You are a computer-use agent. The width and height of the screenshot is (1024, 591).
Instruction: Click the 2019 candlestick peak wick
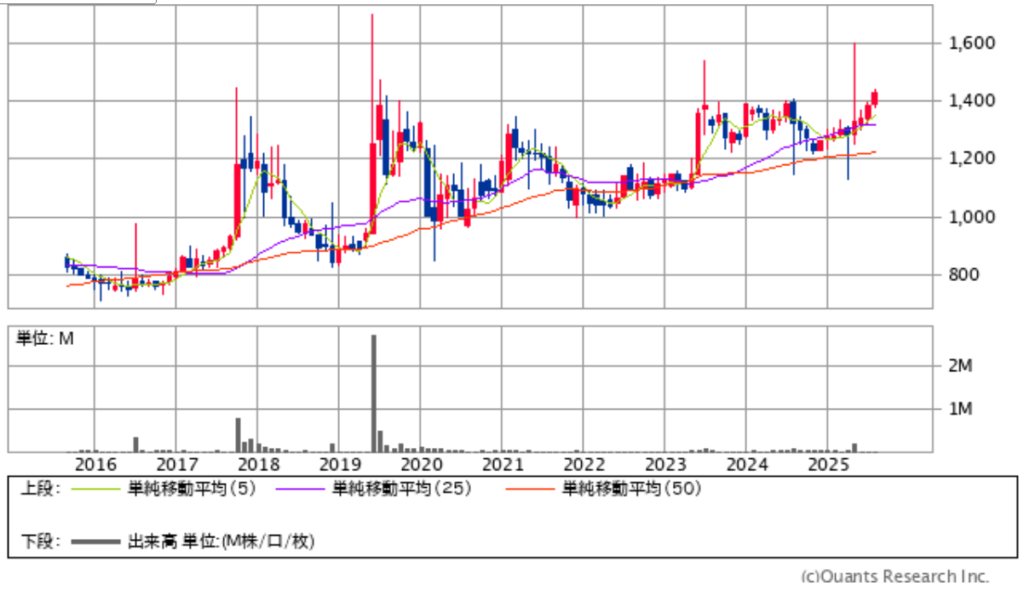point(372,78)
